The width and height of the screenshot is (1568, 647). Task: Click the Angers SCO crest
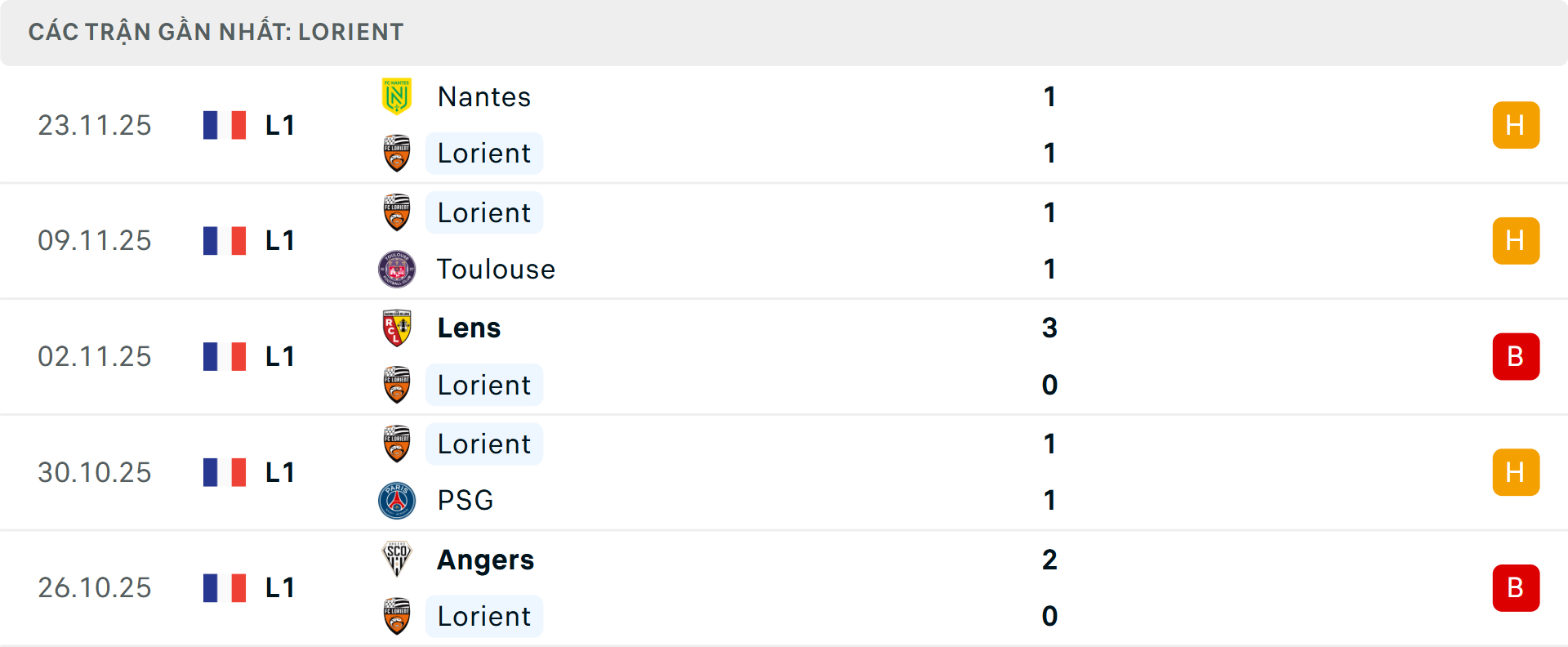point(398,560)
